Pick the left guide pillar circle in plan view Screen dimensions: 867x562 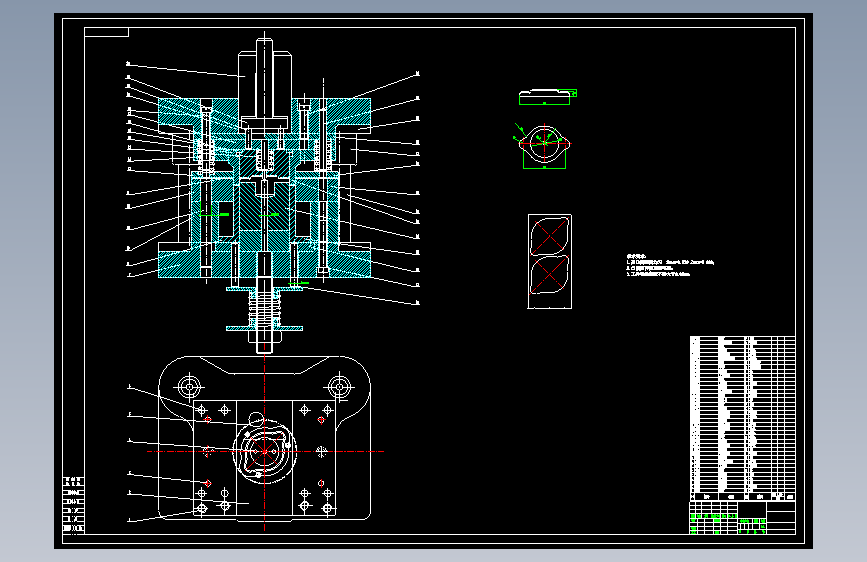(x=189, y=387)
